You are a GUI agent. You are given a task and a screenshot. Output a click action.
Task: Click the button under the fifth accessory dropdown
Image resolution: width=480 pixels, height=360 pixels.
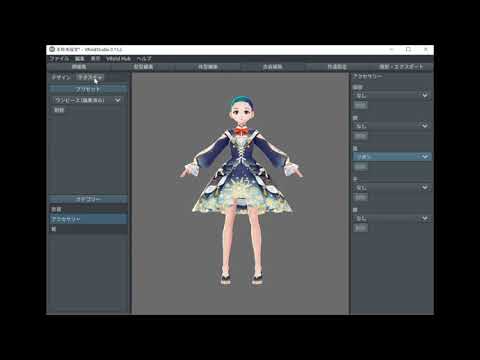360,228
